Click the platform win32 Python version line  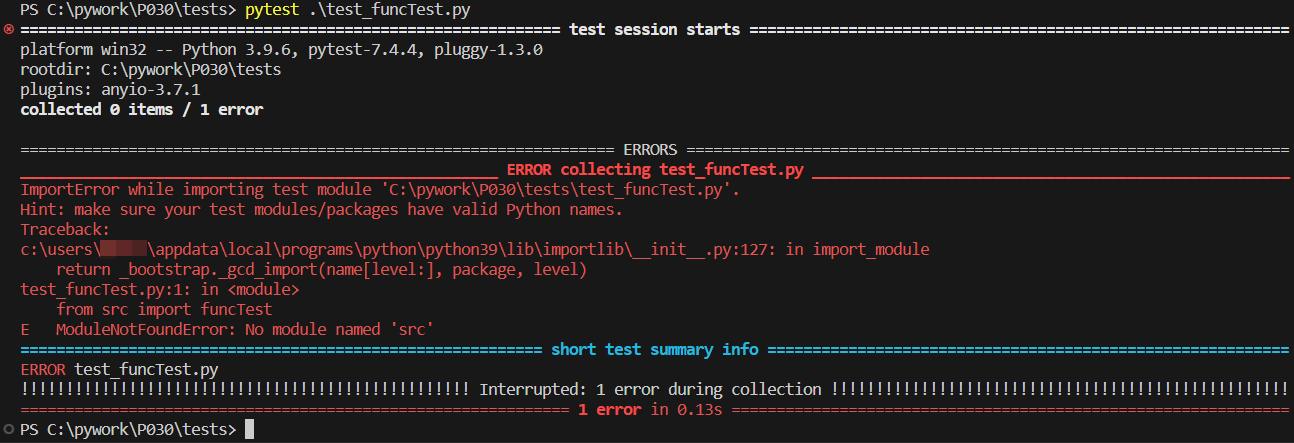click(281, 50)
